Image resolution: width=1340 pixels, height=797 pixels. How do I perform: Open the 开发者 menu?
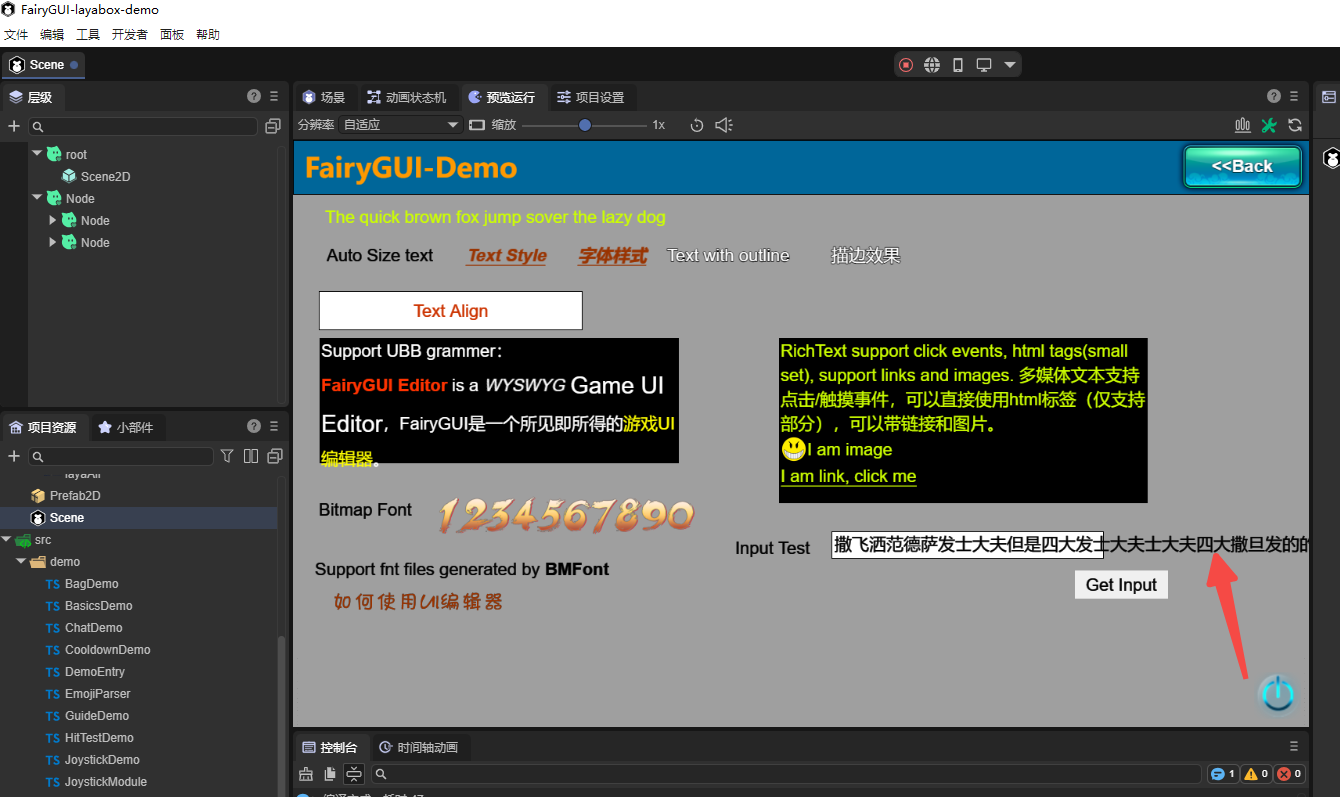point(130,34)
